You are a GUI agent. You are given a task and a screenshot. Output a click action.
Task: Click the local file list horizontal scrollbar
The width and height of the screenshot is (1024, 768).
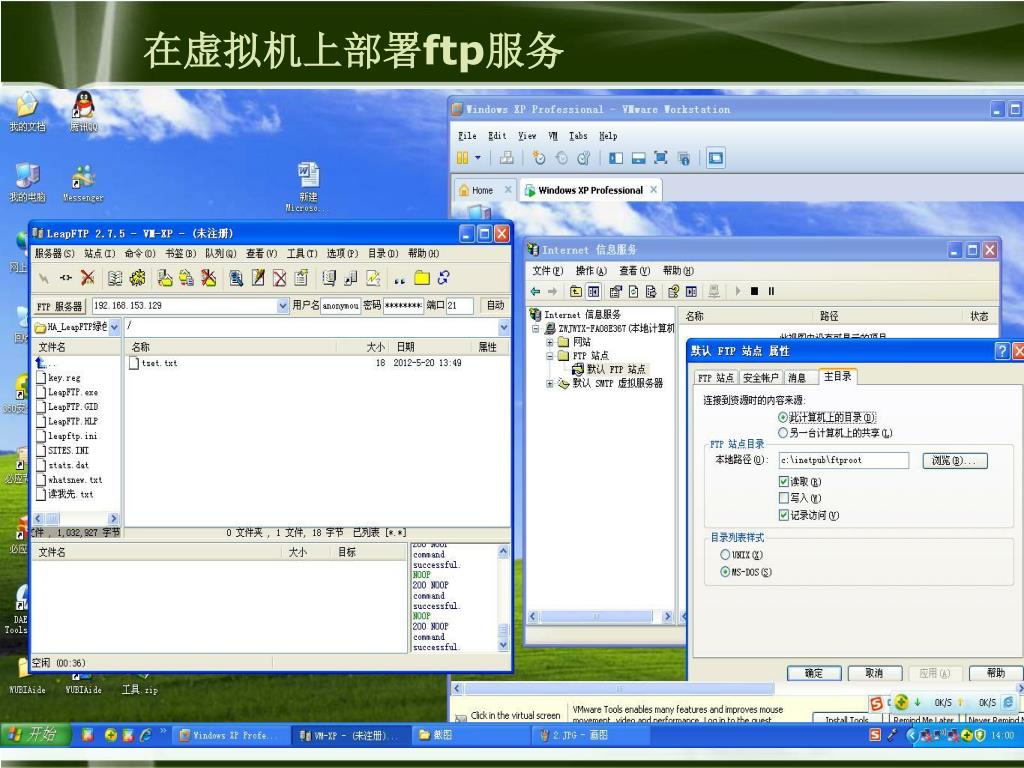click(x=76, y=519)
